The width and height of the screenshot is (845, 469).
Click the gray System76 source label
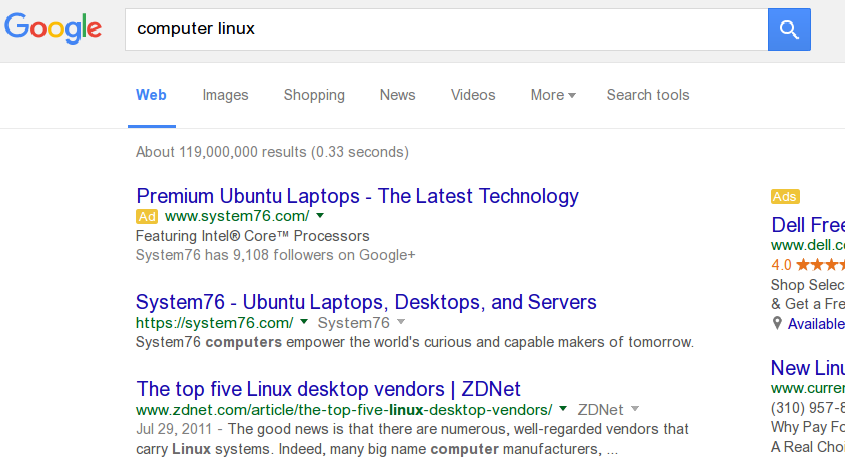coord(354,323)
